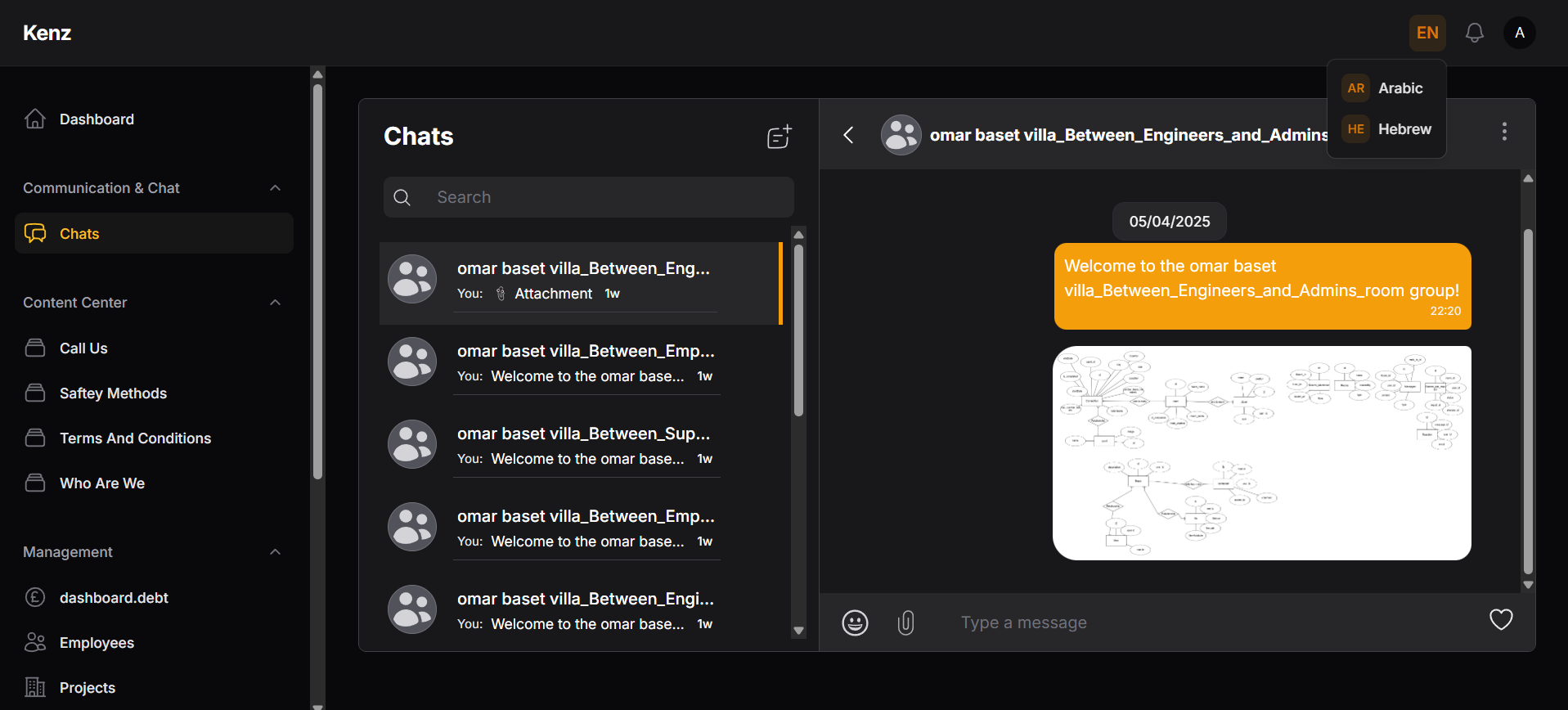Open notifications bell
1568x710 pixels.
1474,33
